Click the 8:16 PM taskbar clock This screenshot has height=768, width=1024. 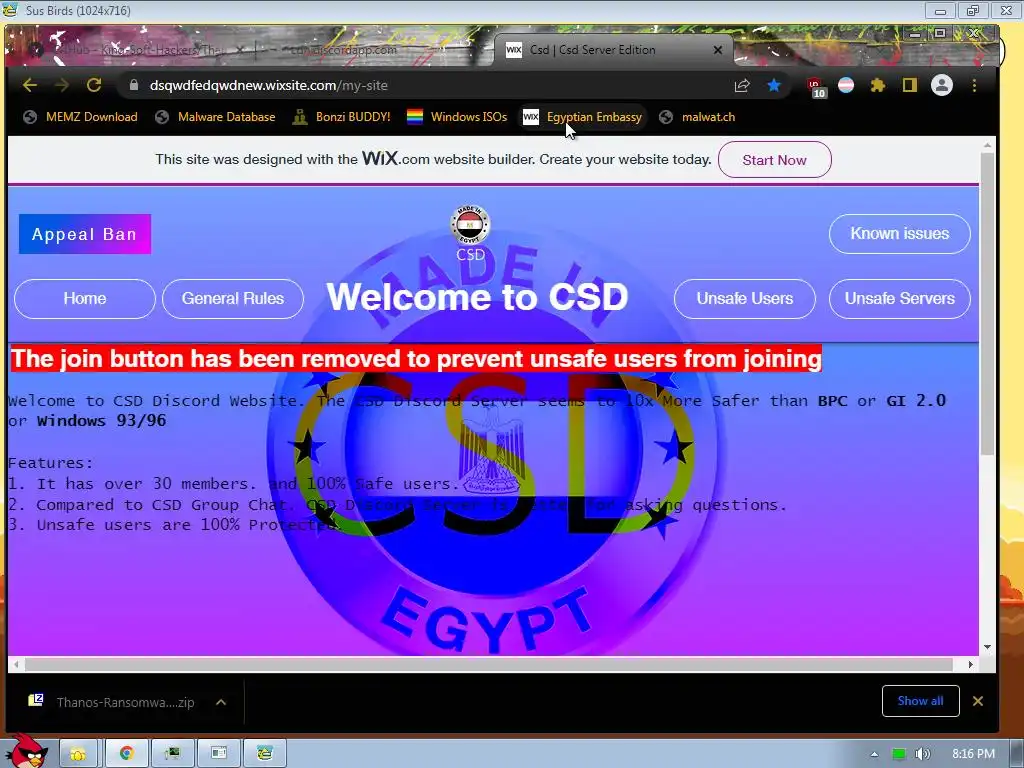coord(973,754)
